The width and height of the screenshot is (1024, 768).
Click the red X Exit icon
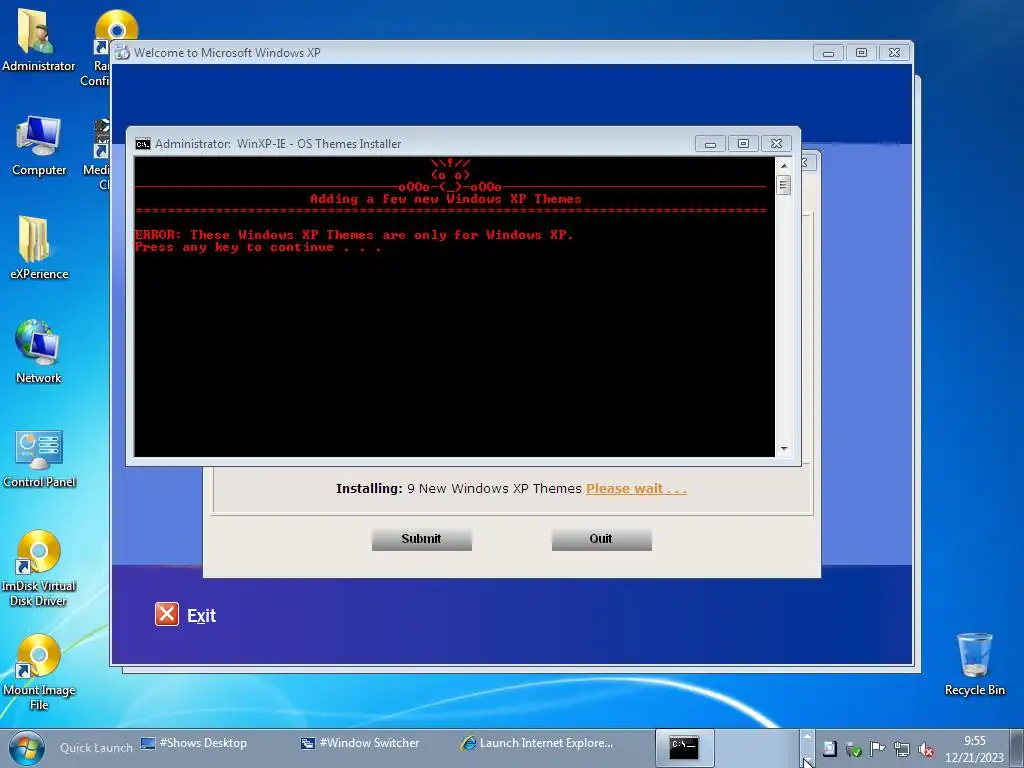click(167, 614)
